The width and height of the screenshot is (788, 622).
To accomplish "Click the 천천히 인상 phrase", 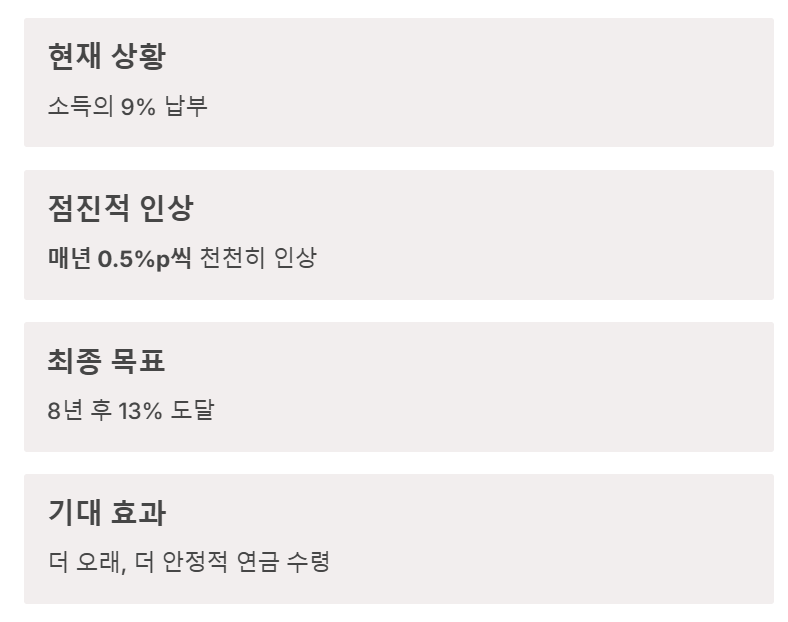I will pyautogui.click(x=258, y=258).
